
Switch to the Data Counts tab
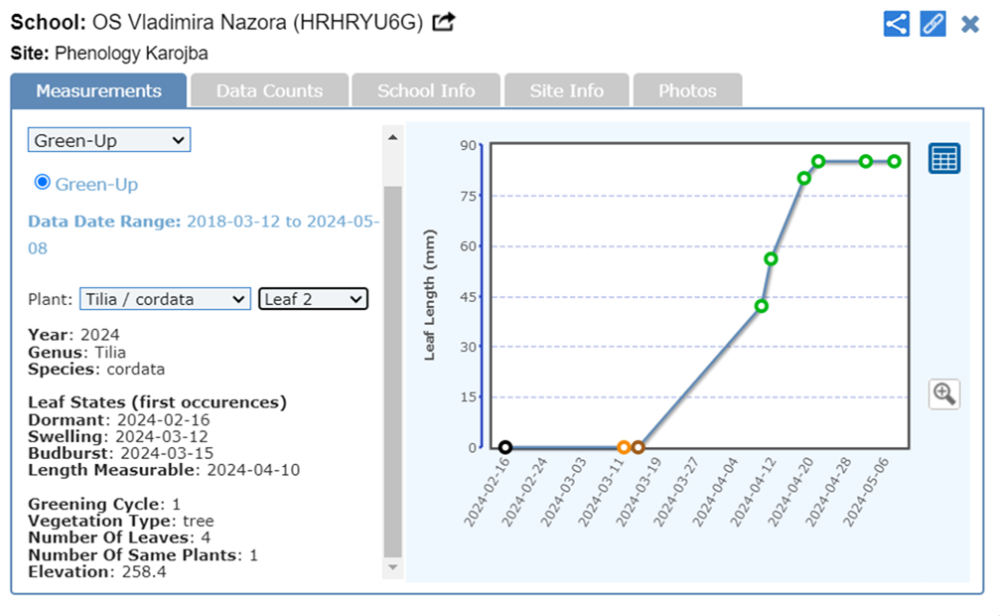coord(269,91)
